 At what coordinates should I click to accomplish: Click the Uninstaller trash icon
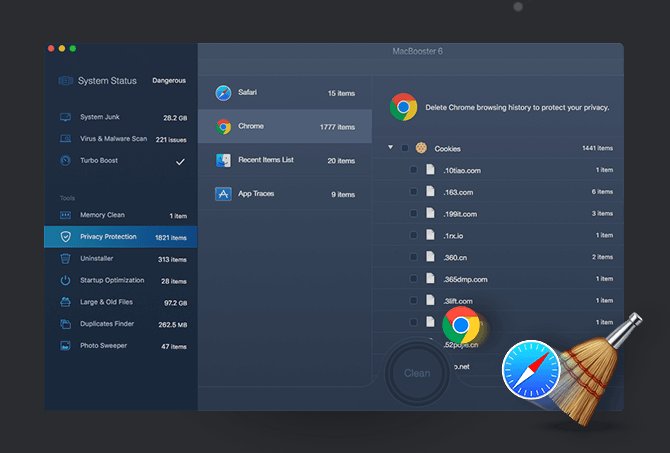tap(65, 259)
